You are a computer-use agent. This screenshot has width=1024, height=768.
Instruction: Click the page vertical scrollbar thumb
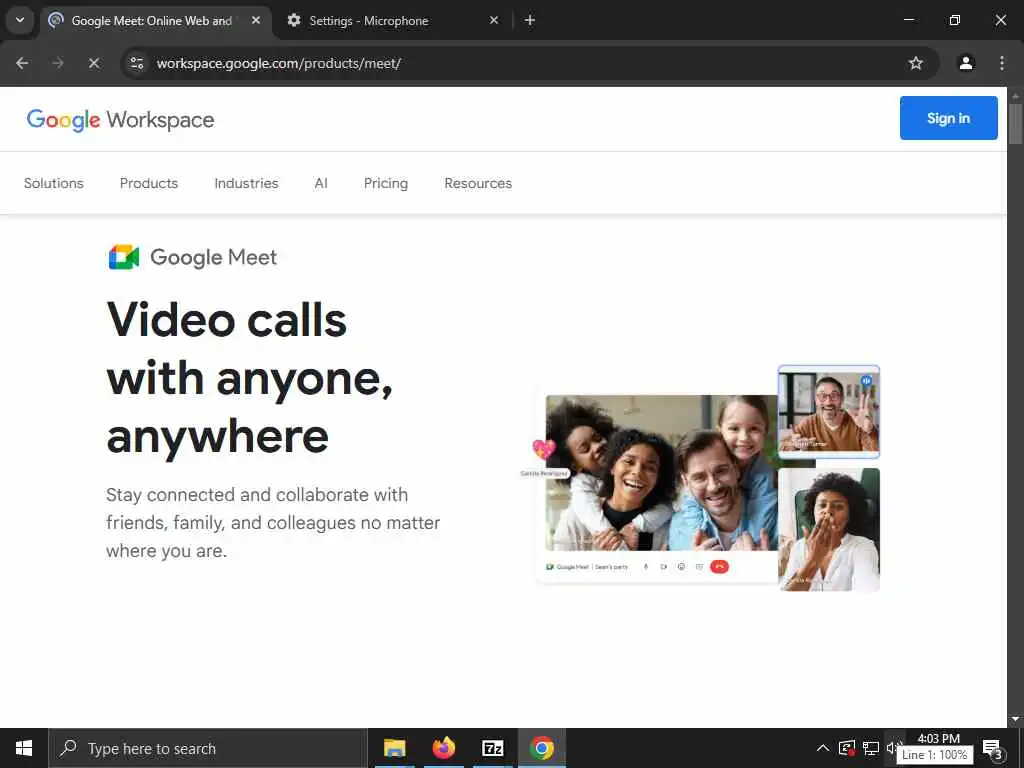click(1015, 123)
